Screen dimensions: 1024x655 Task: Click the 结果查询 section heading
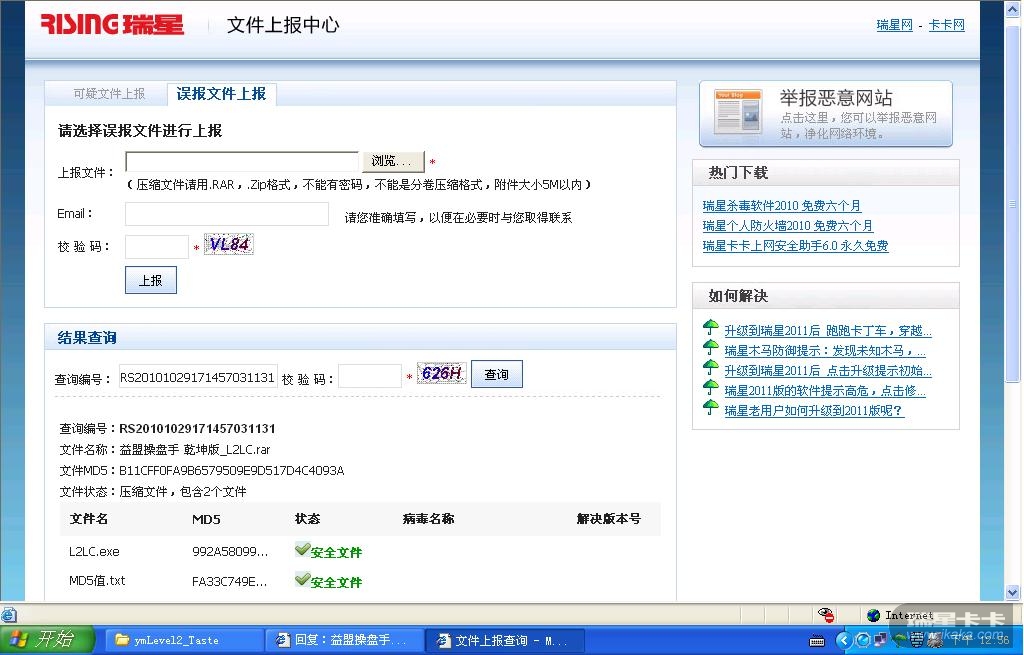tap(87, 338)
